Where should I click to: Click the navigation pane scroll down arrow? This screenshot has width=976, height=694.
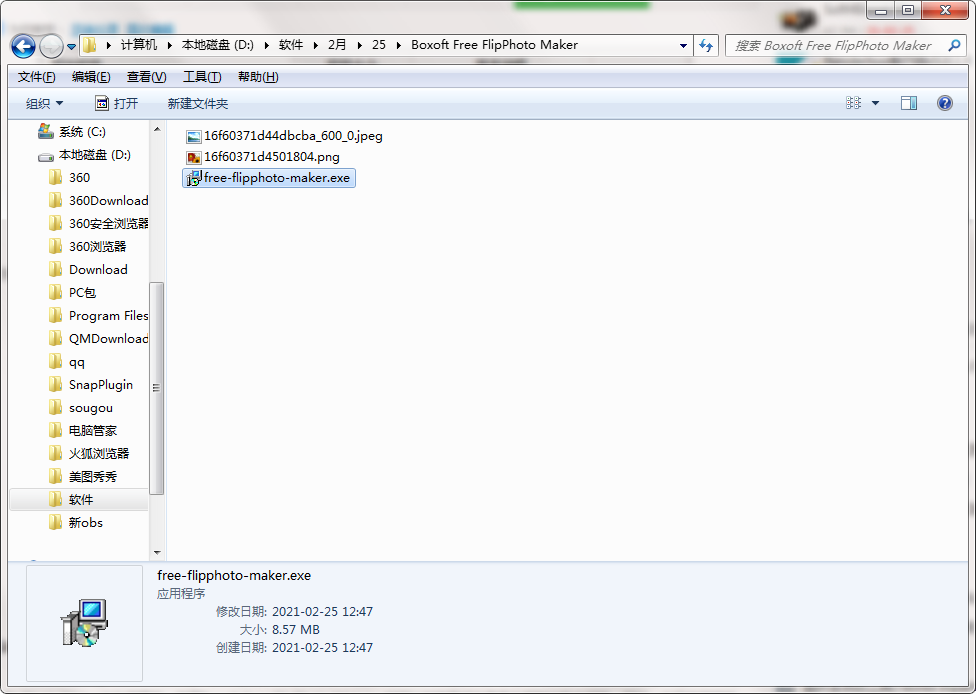tap(157, 552)
